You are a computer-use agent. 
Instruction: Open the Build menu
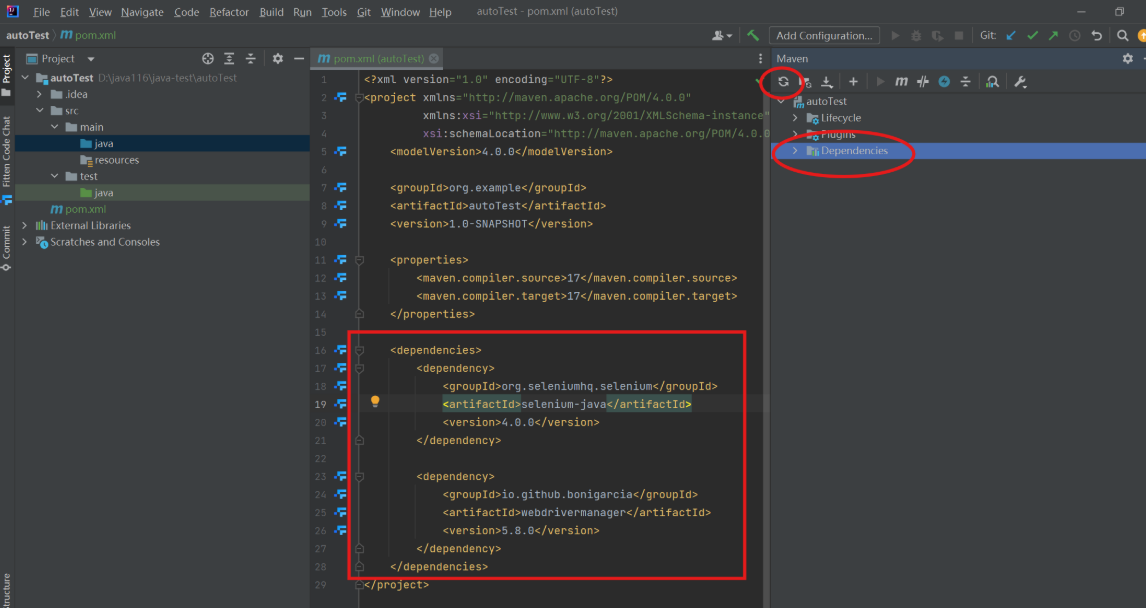tap(271, 12)
